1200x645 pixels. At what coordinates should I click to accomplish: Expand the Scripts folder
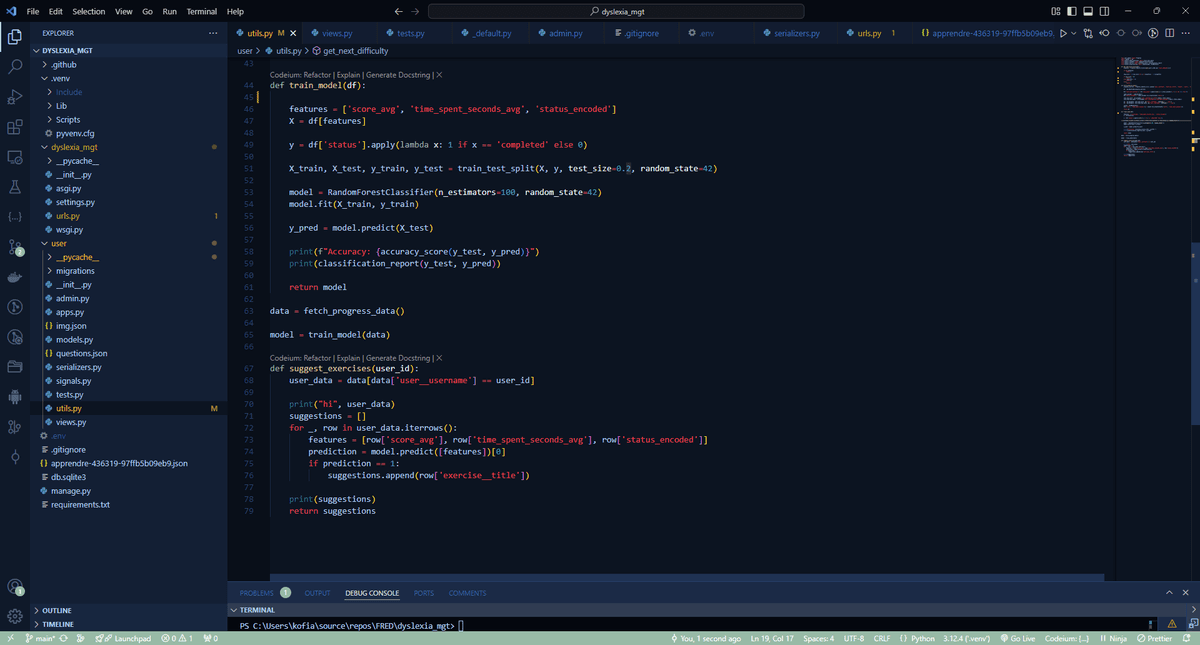pos(130,119)
